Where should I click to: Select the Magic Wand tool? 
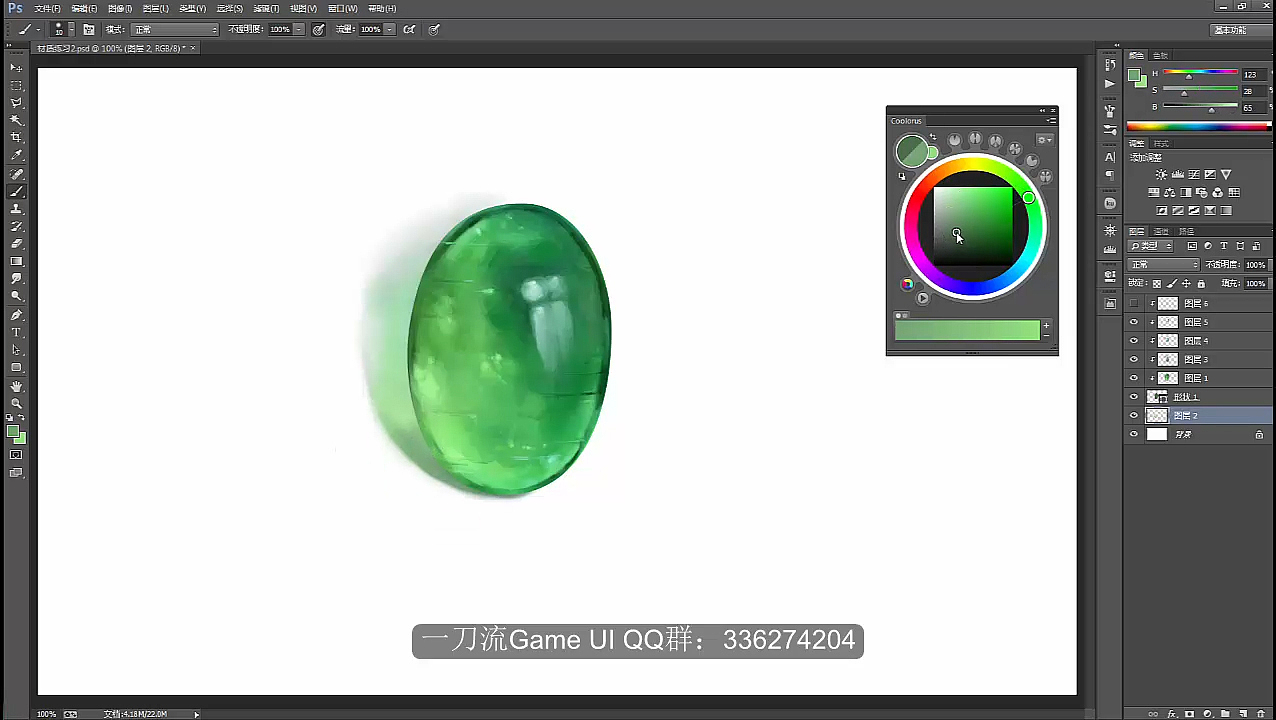coord(16,120)
